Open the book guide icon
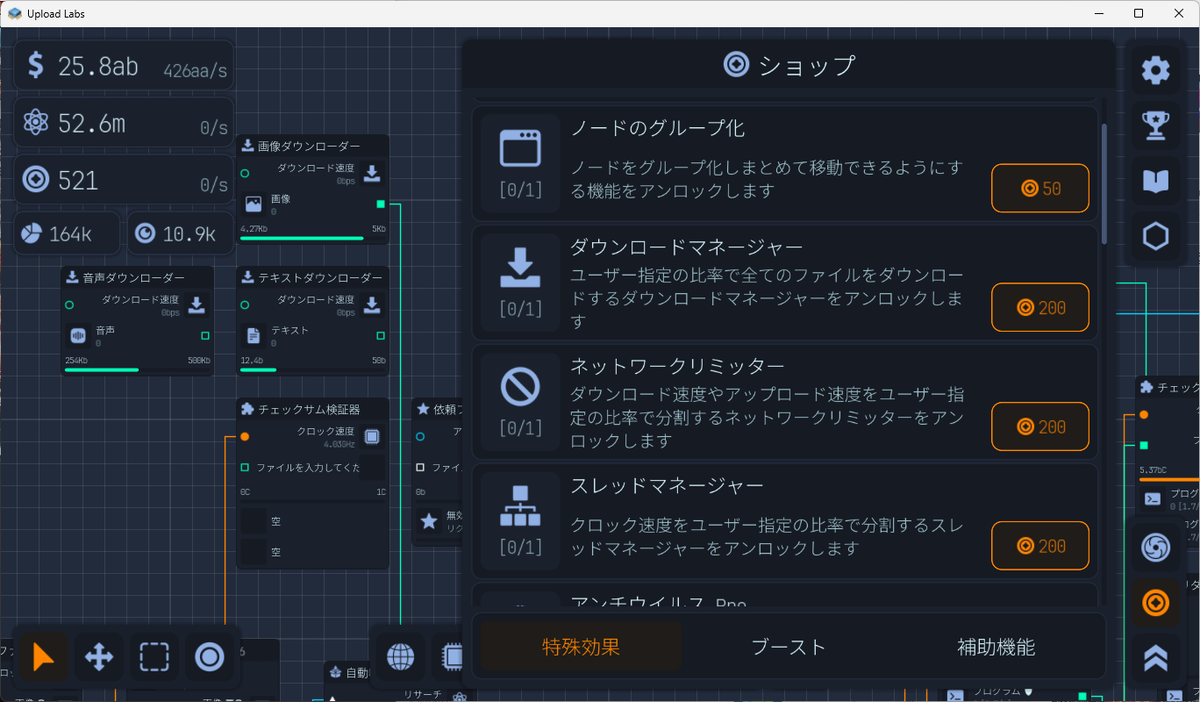1200x702 pixels. coord(1156,181)
